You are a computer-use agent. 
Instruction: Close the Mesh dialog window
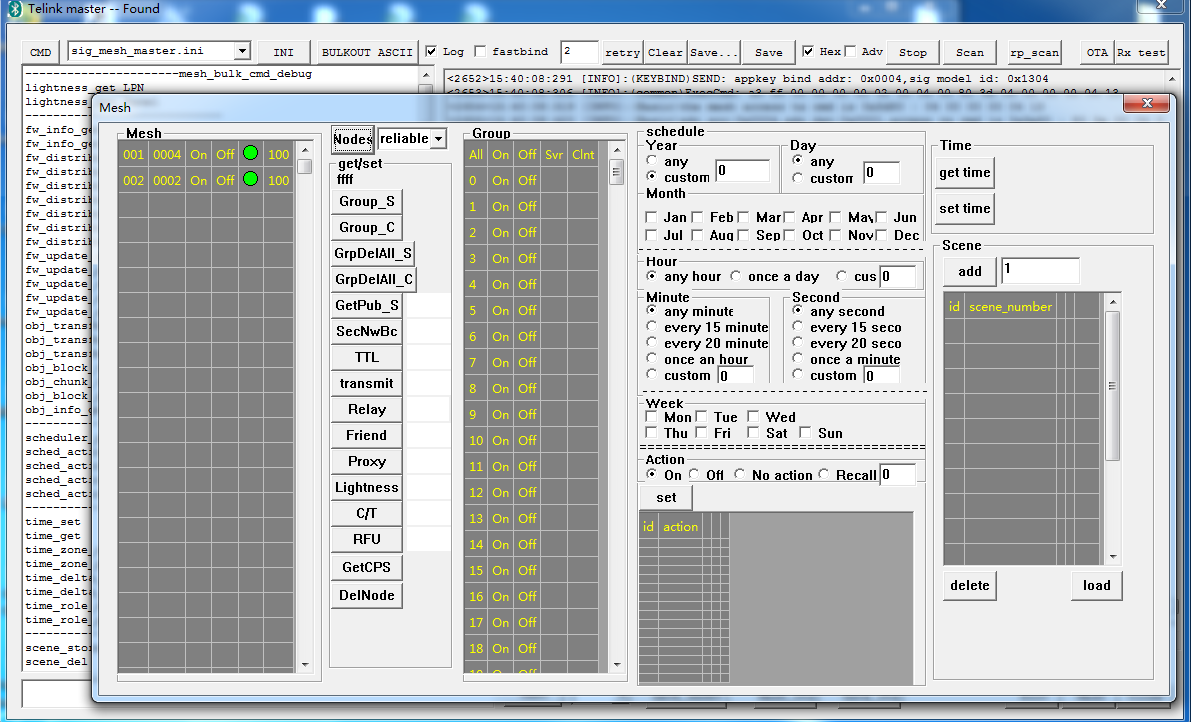[x=1147, y=103]
